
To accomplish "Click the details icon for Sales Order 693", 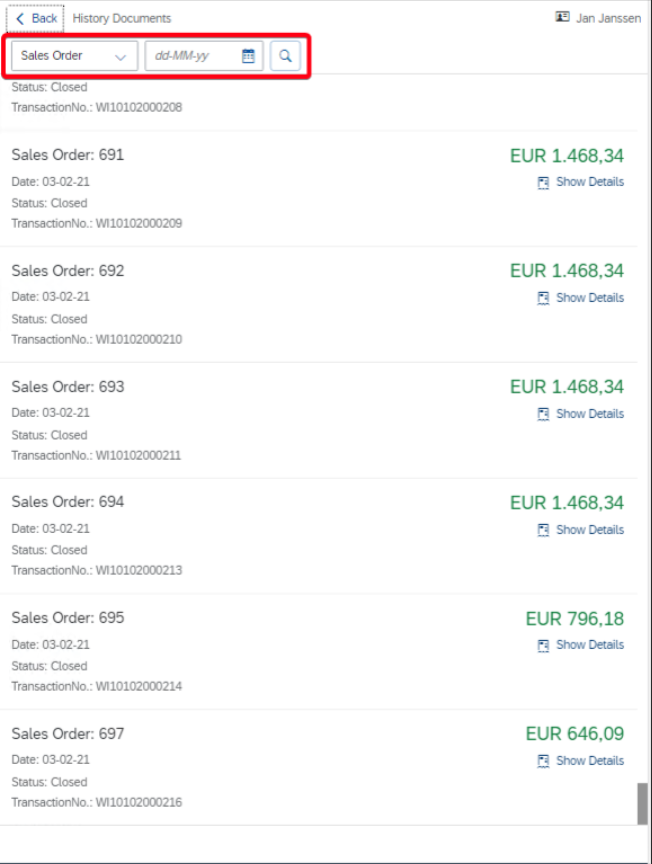I will [x=543, y=414].
